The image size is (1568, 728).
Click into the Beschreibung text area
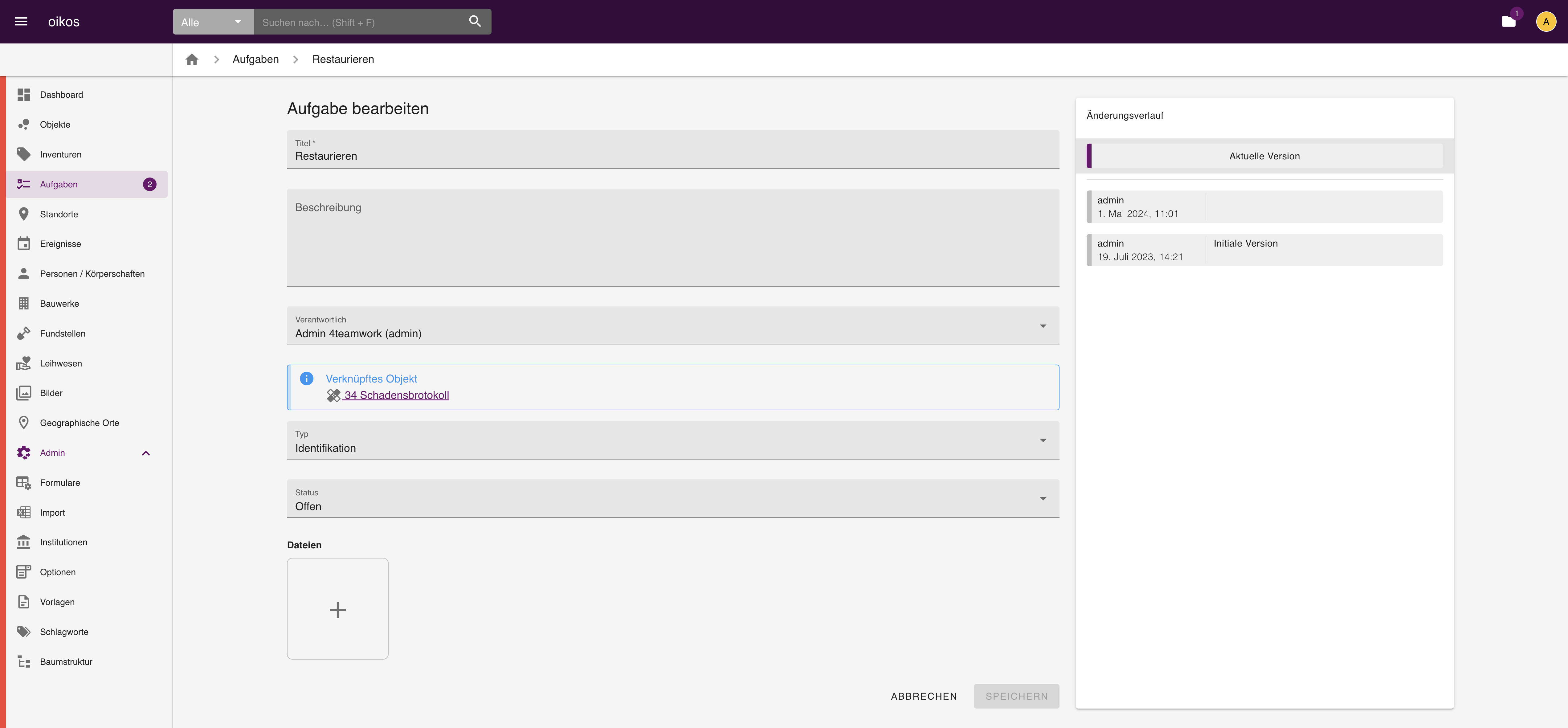tap(673, 237)
